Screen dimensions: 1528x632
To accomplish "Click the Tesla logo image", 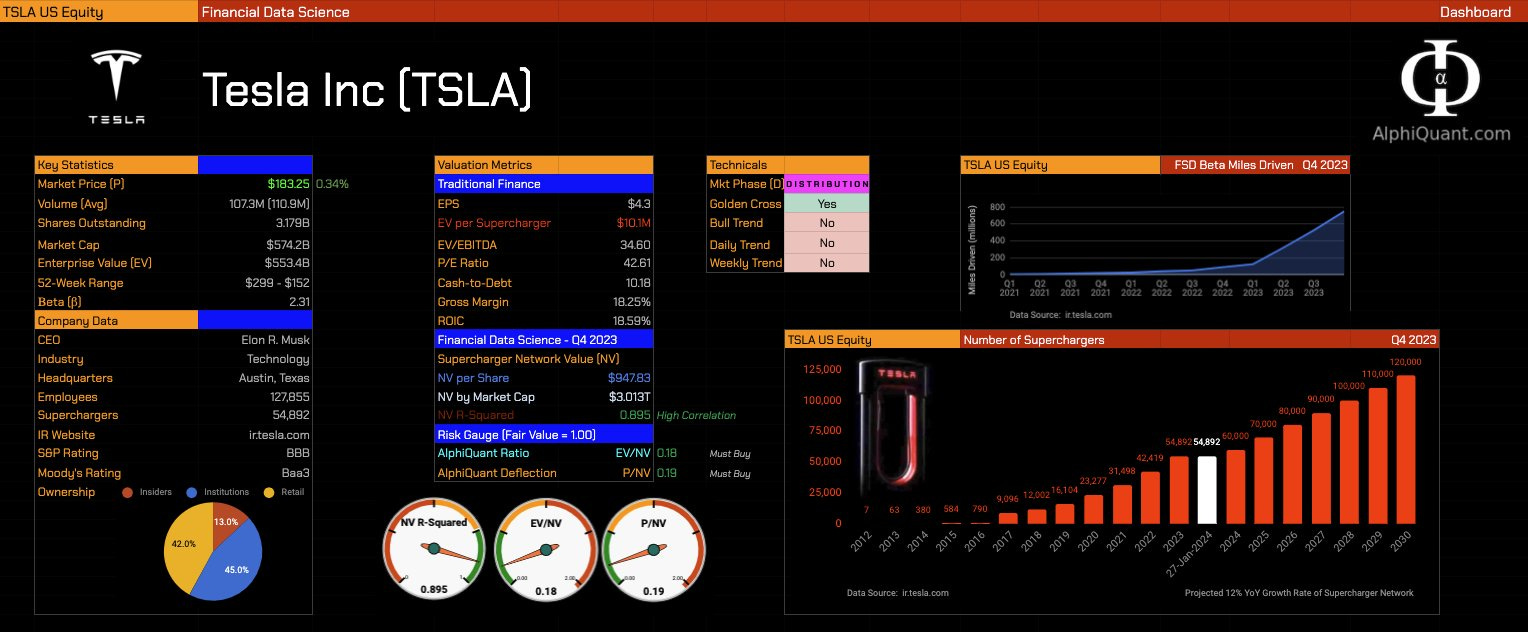I will click(117, 88).
